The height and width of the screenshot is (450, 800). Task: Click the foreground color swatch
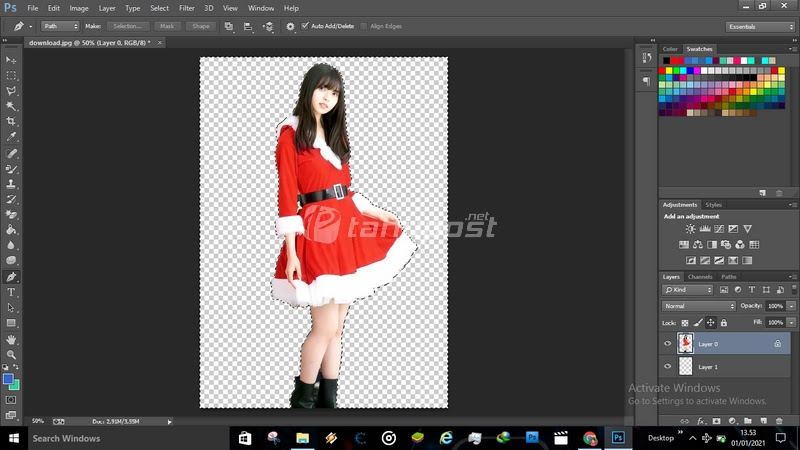point(7,379)
